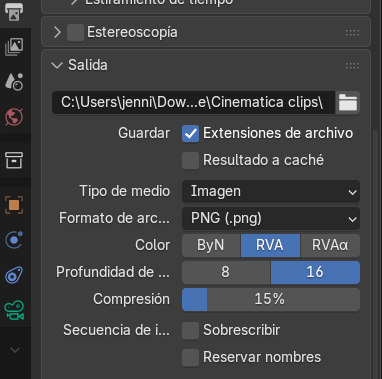The width and height of the screenshot is (382, 379).
Task: Open the Object Constraints properties icon
Action: click(x=14, y=275)
